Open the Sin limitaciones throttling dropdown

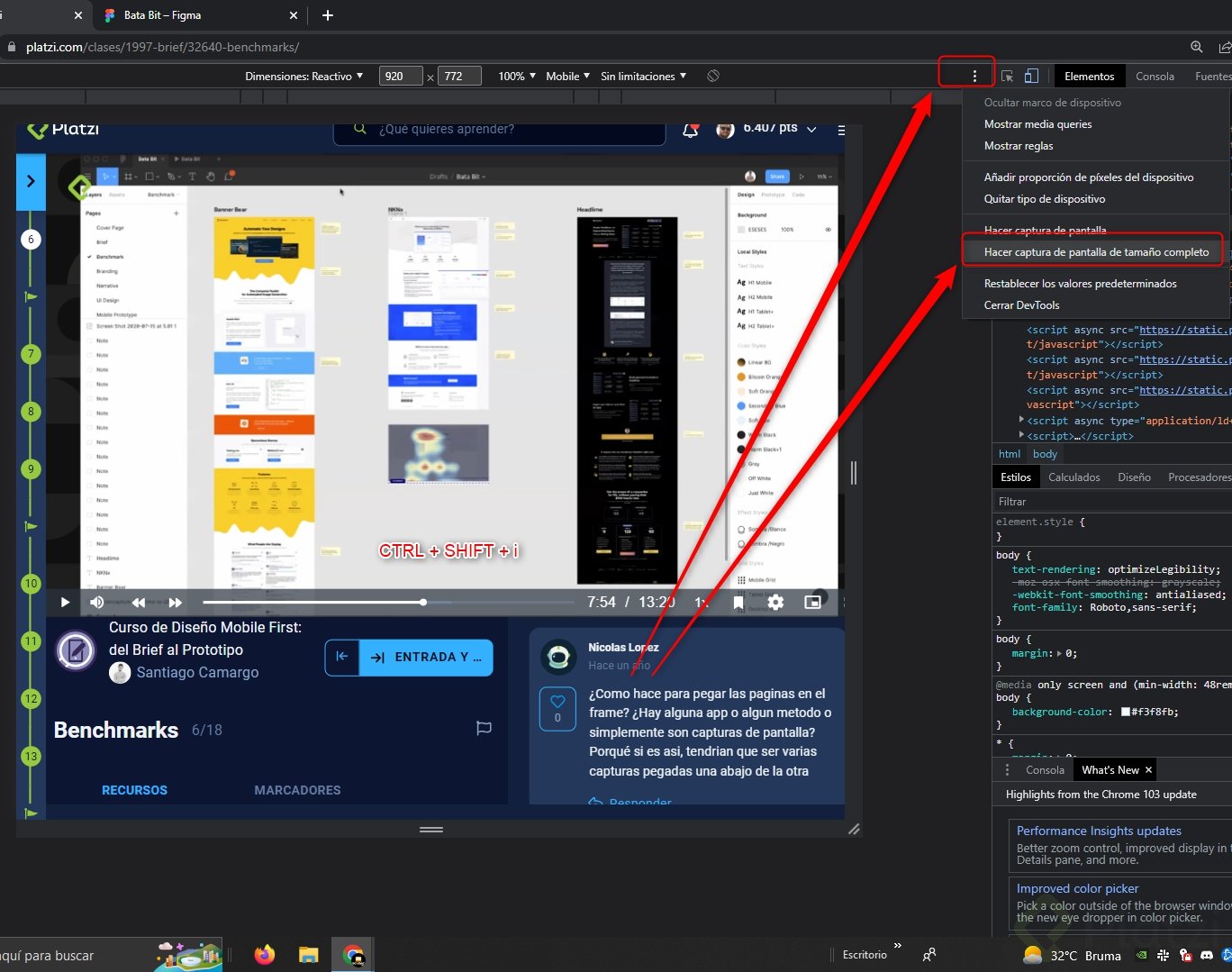[x=644, y=77]
